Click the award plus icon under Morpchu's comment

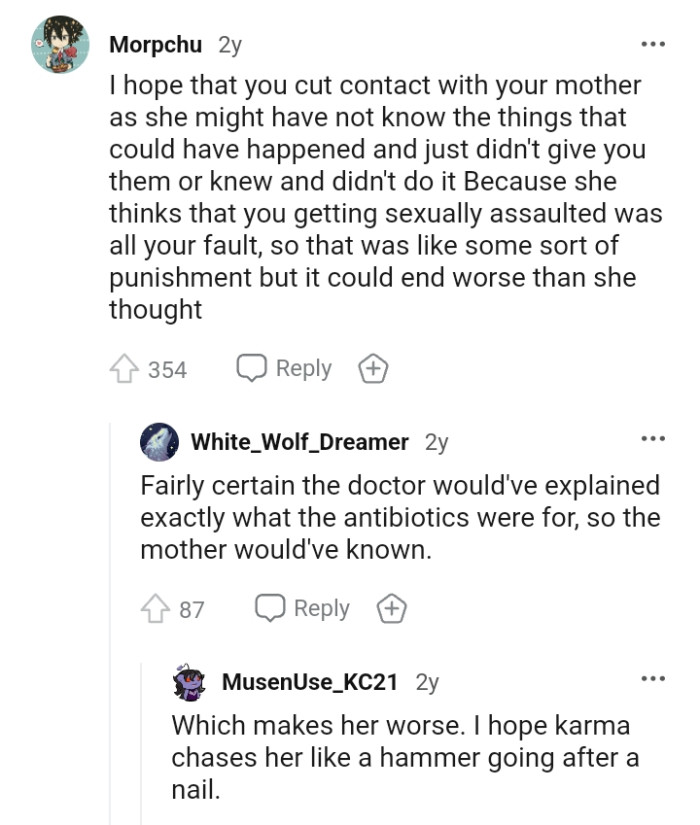[371, 368]
